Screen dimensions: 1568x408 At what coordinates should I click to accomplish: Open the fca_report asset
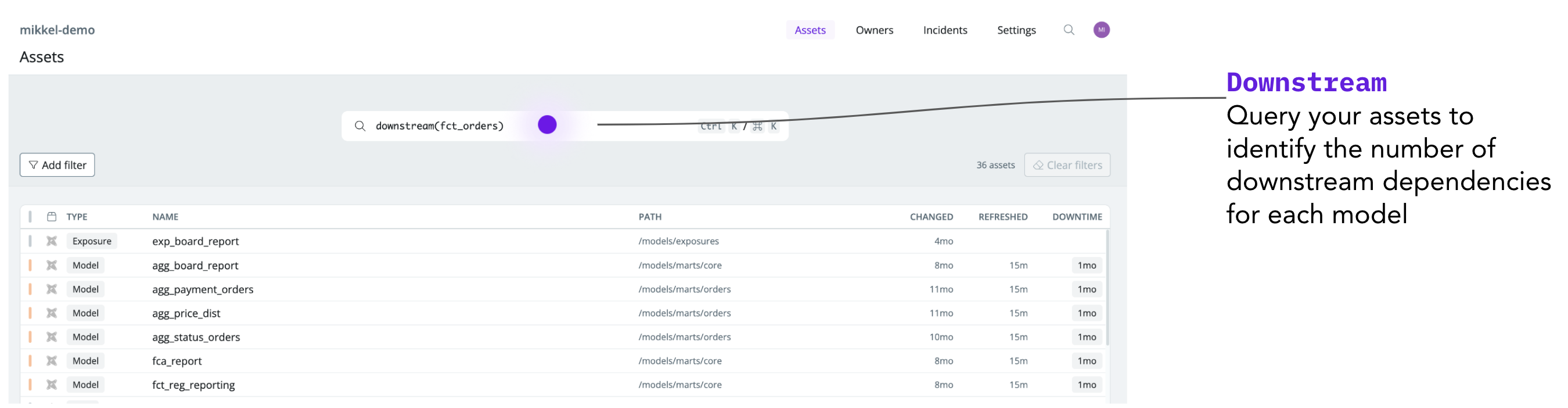[177, 361]
